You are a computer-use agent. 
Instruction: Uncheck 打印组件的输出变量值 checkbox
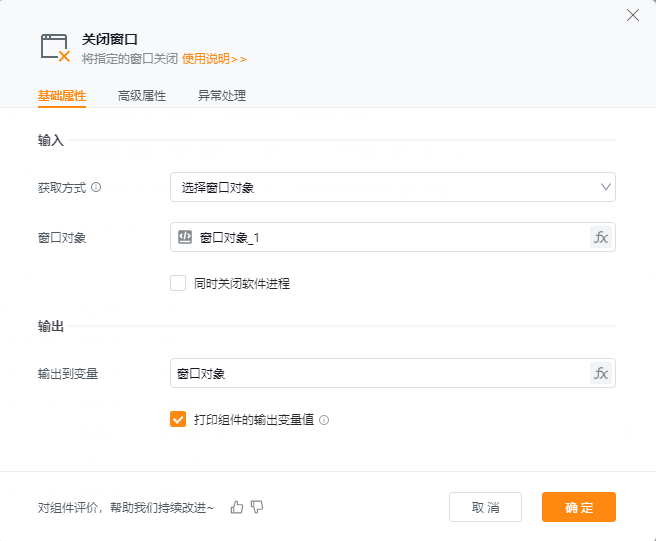[x=178, y=420]
